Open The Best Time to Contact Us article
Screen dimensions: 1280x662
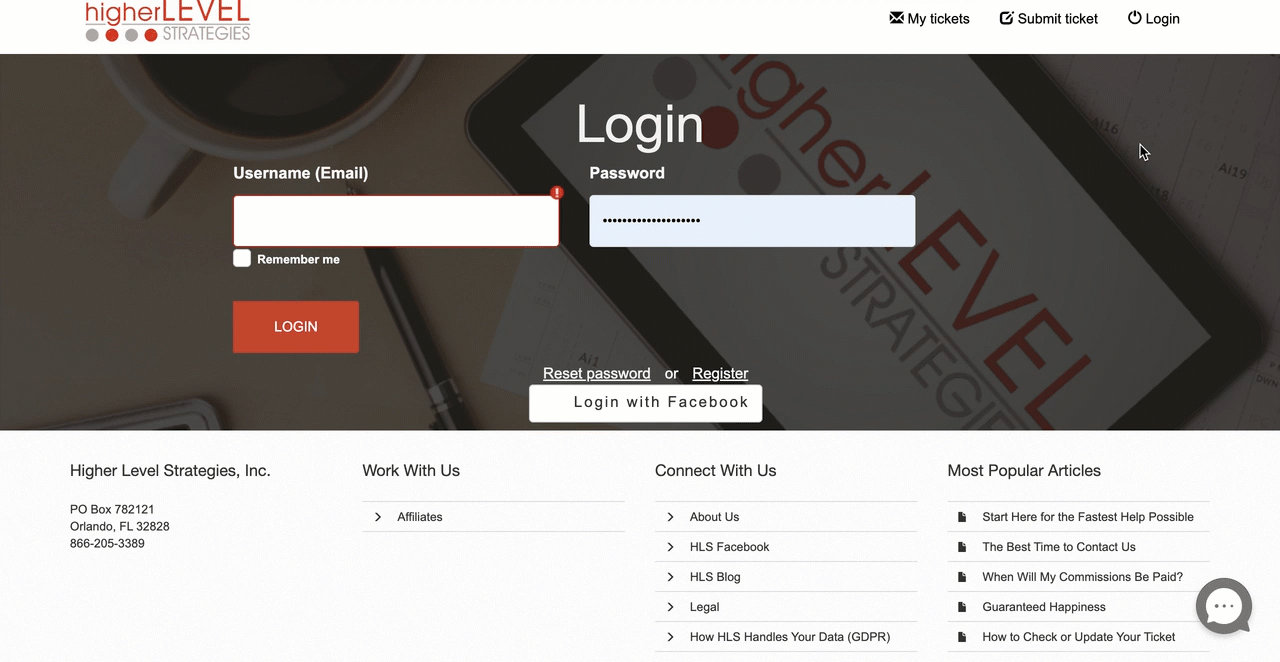pos(1059,547)
